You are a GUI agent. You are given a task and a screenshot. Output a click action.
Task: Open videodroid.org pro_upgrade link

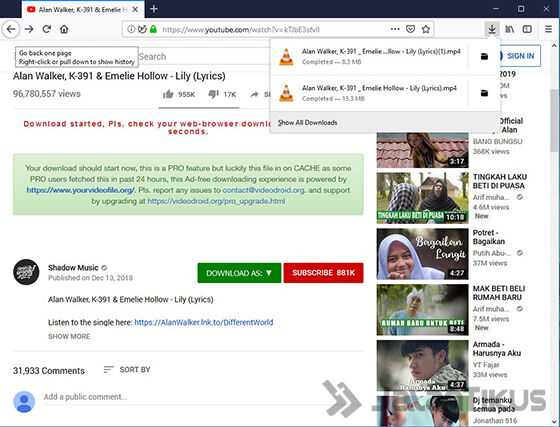216,201
